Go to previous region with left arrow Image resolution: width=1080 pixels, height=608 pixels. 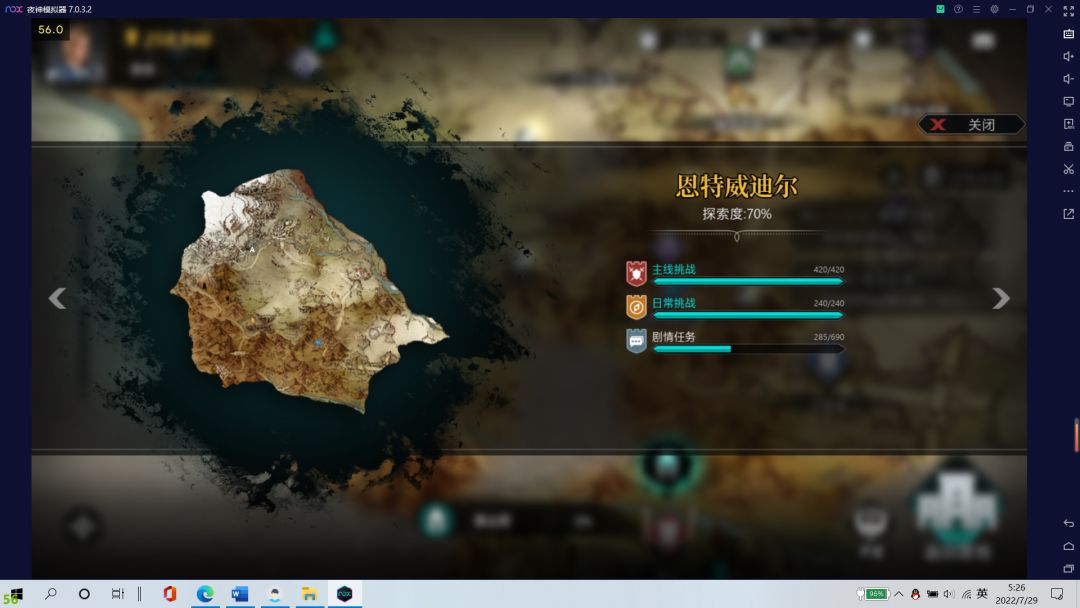(x=57, y=298)
